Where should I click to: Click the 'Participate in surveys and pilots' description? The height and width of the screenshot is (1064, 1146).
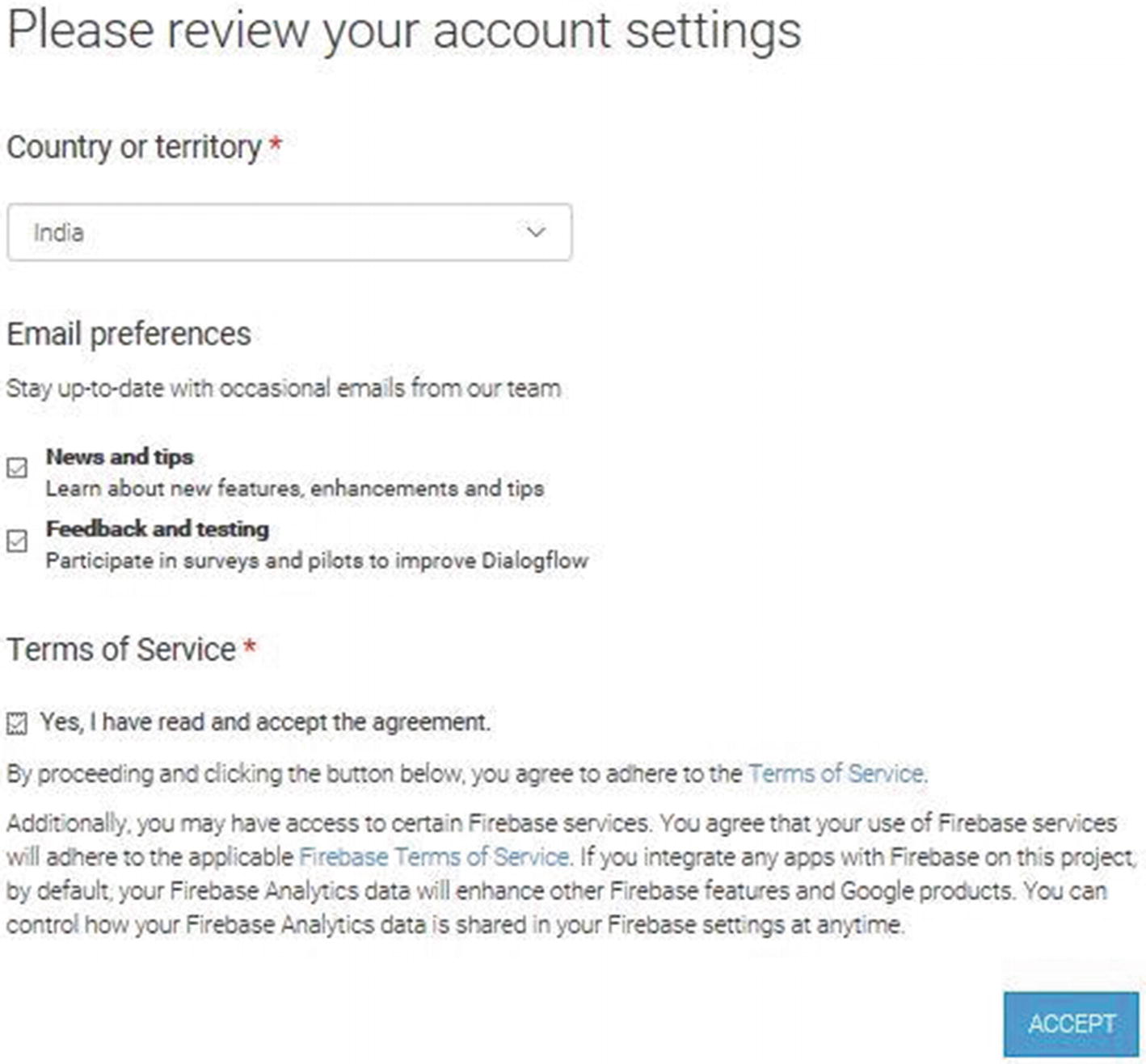pyautogui.click(x=317, y=561)
